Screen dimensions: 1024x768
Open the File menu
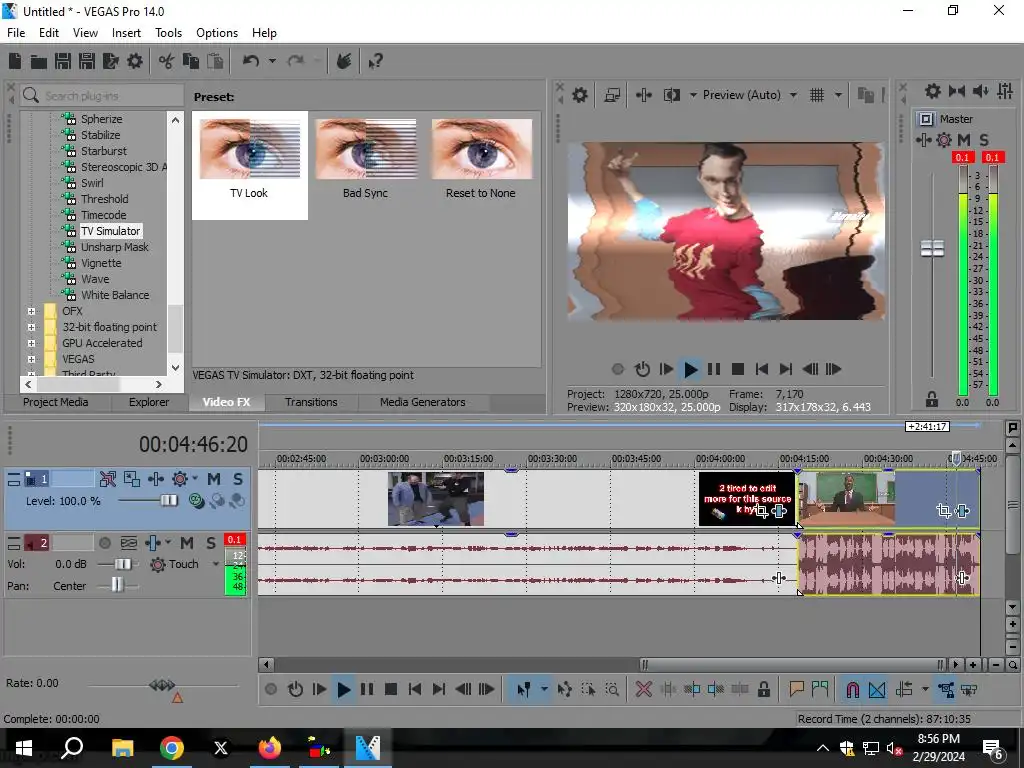tap(16, 33)
